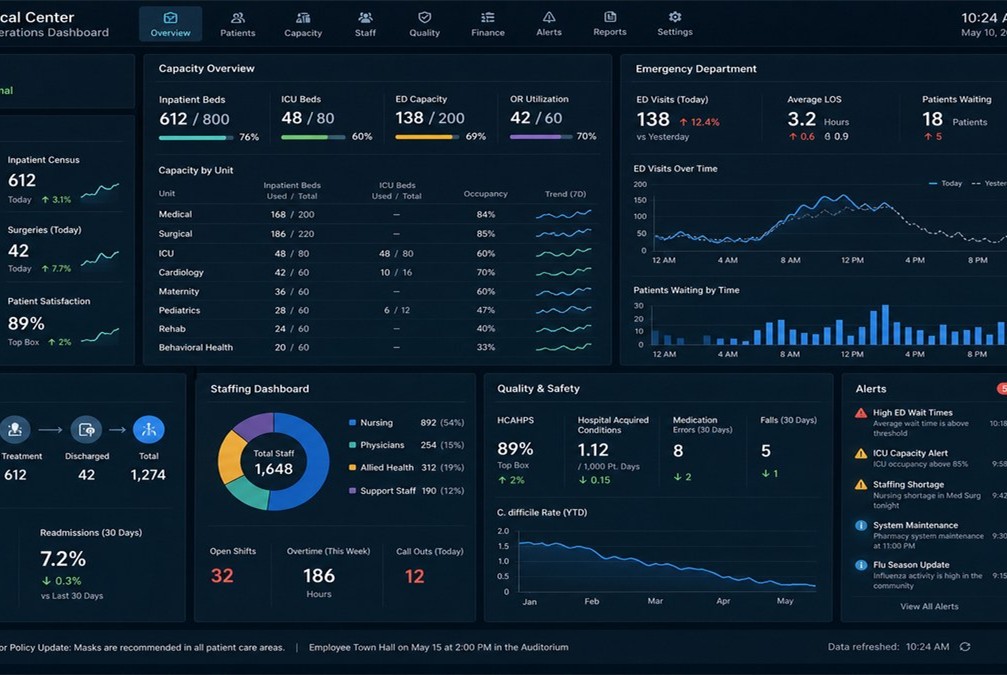Open the System Maintenance notice
Screen dimensions: 1007x675
click(x=931, y=535)
